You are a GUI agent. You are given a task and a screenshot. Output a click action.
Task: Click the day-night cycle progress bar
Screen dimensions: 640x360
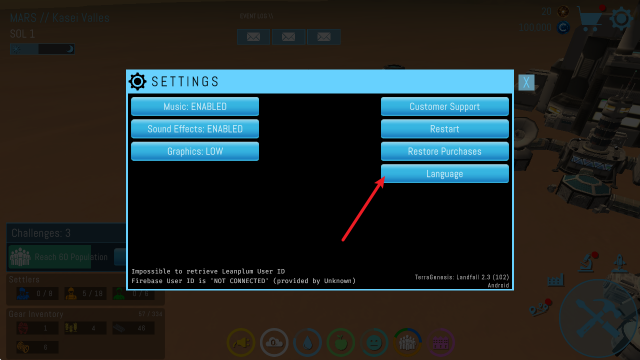(42, 49)
